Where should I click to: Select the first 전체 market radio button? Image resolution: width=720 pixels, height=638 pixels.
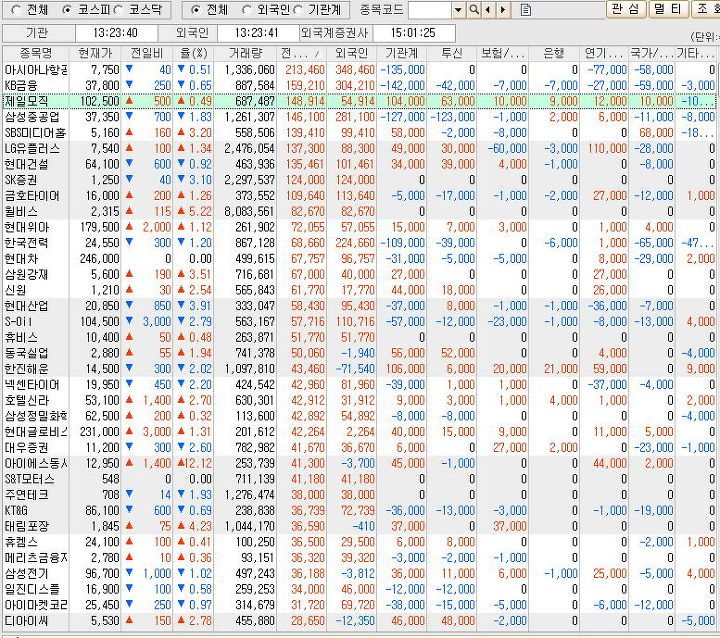click(16, 10)
